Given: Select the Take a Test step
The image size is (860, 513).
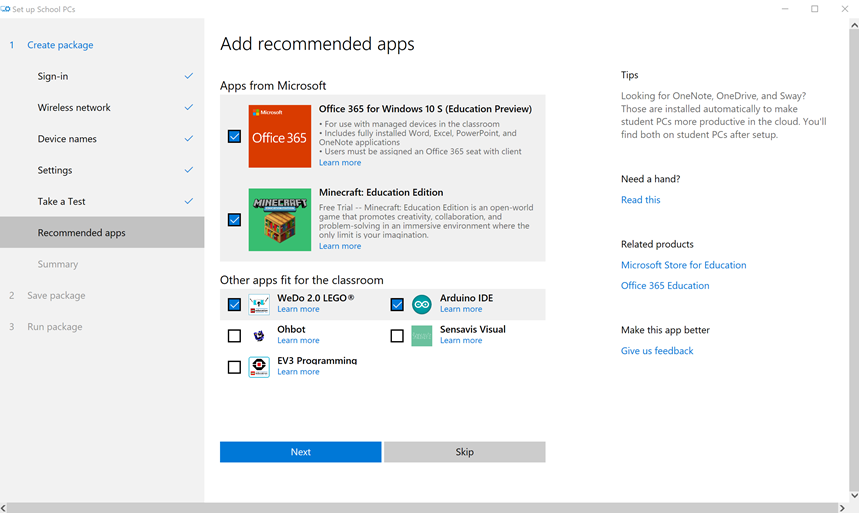Looking at the screenshot, I should 102,201.
